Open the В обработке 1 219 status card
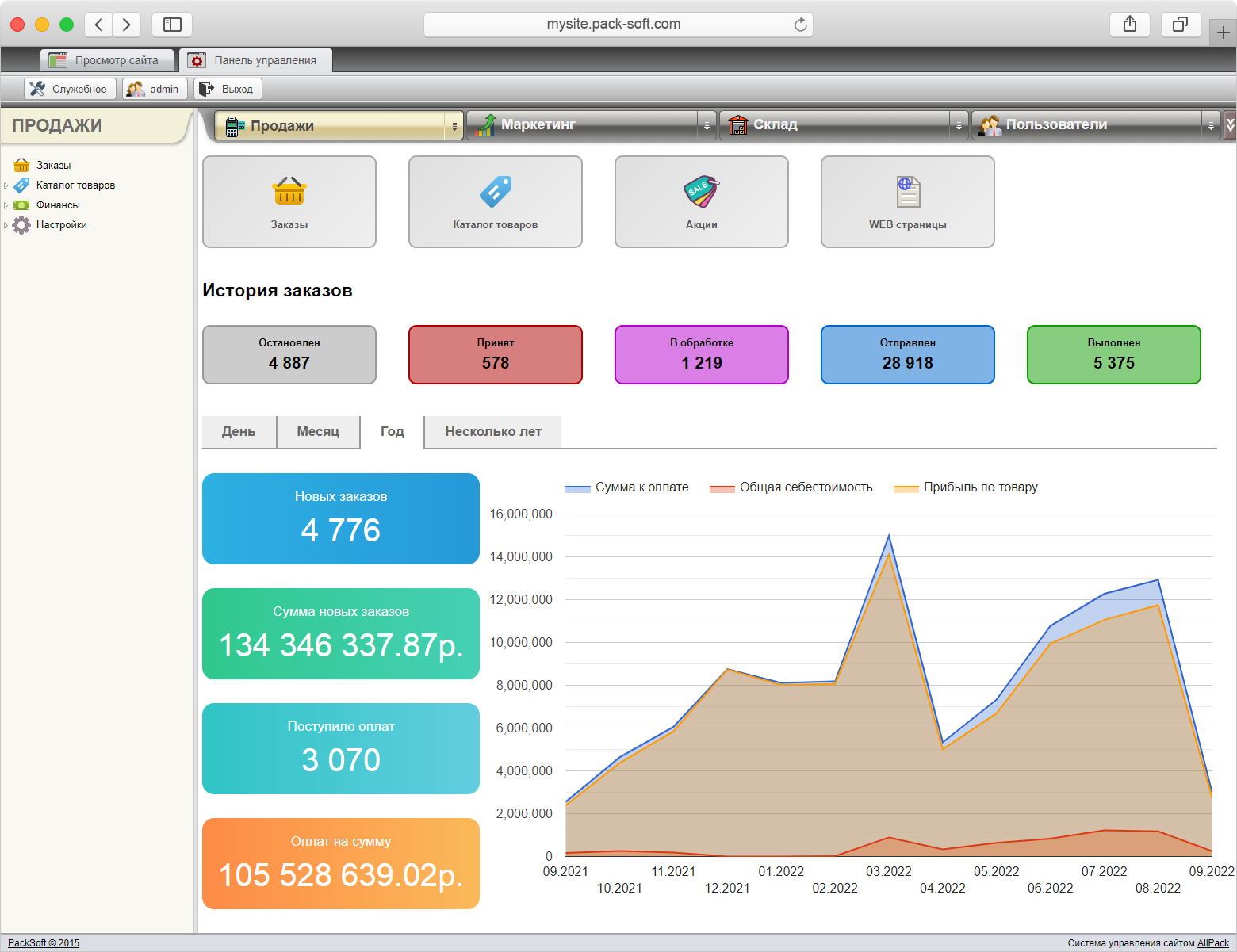 pos(702,354)
